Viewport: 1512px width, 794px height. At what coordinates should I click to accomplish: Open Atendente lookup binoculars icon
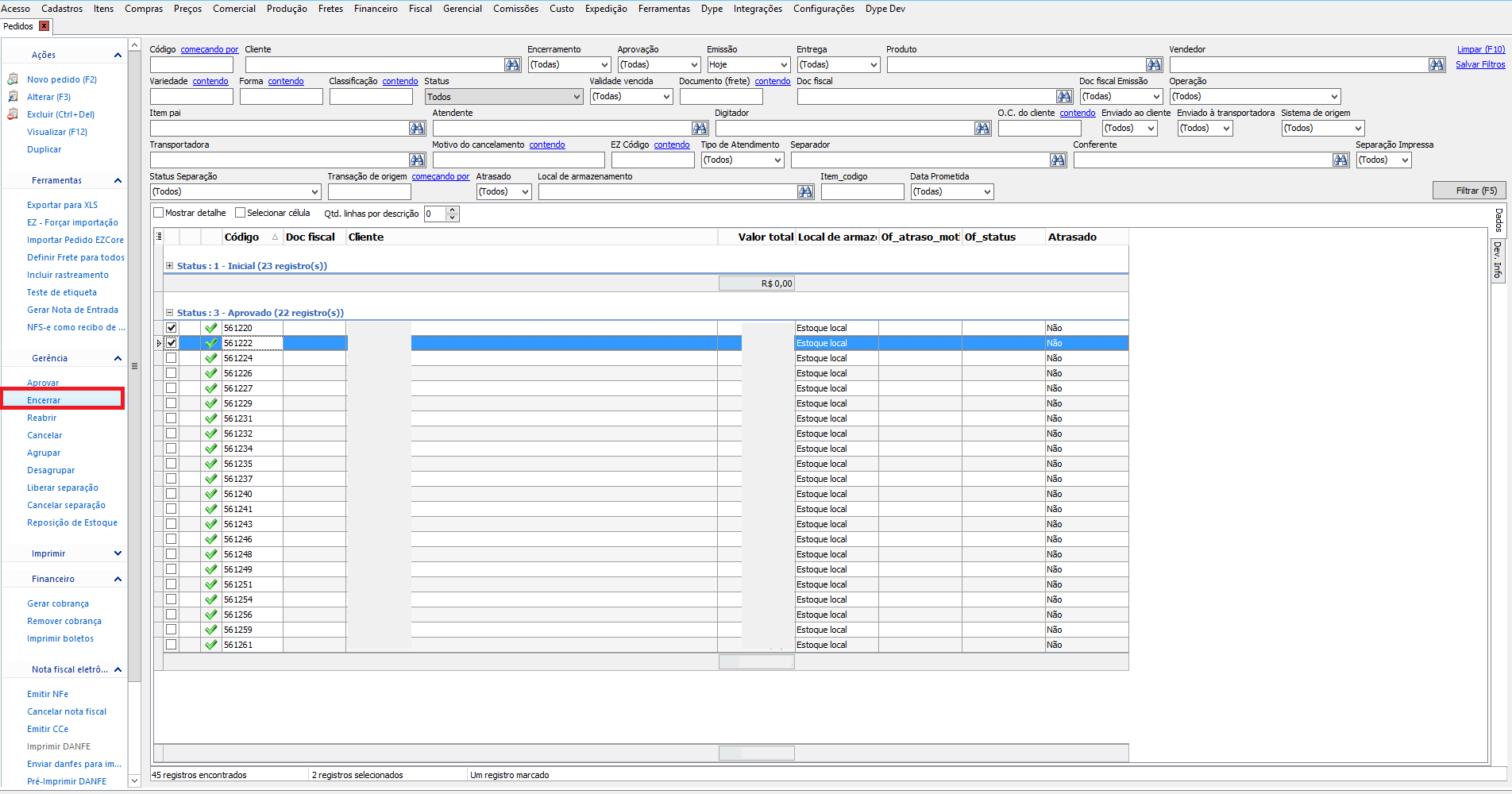coord(700,128)
